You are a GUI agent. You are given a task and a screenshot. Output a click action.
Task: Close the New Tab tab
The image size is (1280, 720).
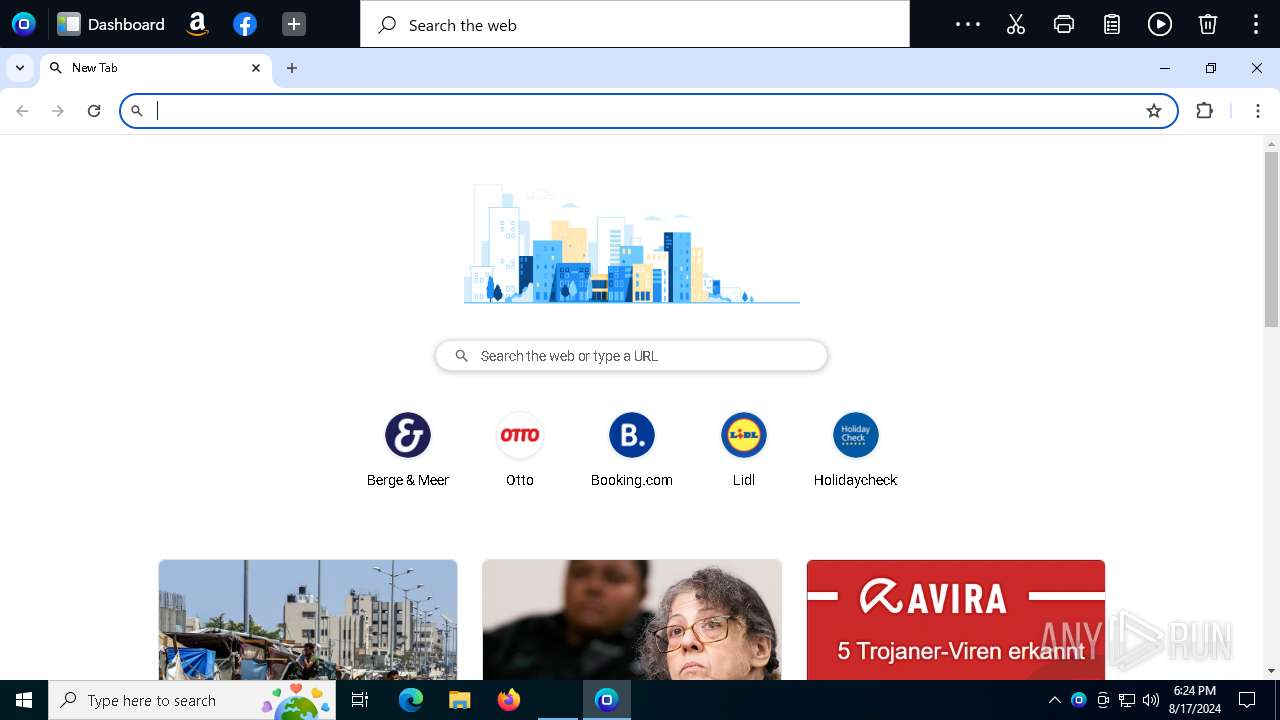[x=256, y=68]
